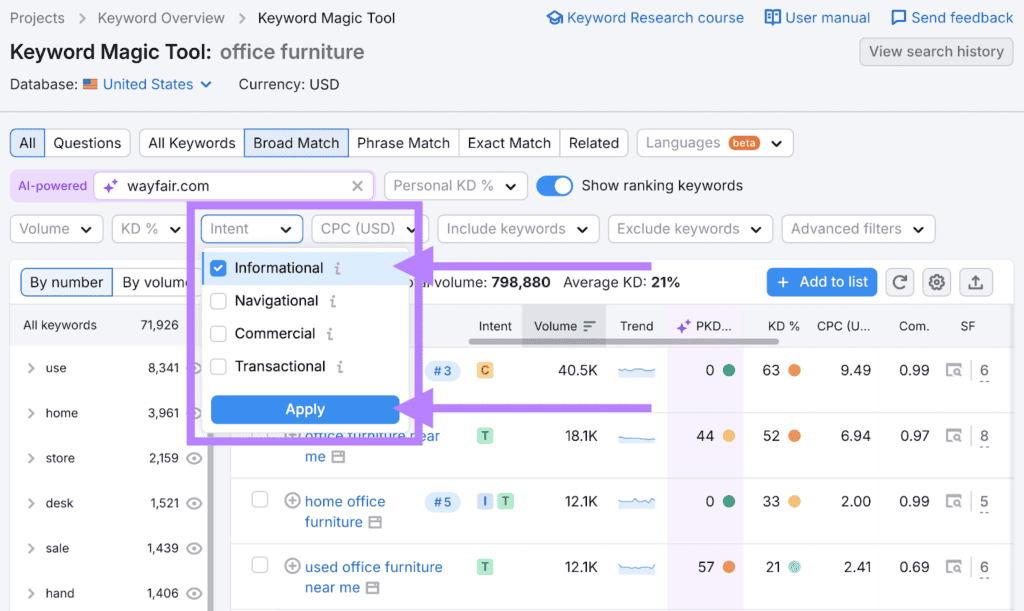
Task: Open the Advanced filters dropdown
Action: tap(858, 229)
